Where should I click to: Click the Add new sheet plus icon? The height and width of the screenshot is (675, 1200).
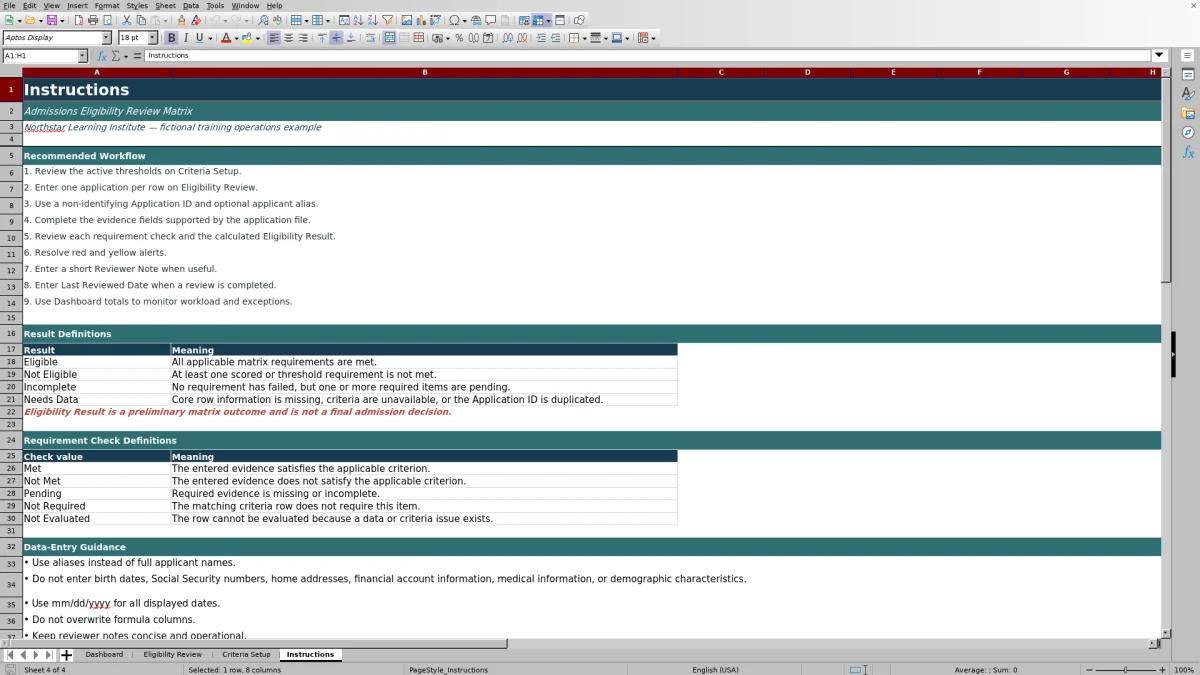point(66,655)
